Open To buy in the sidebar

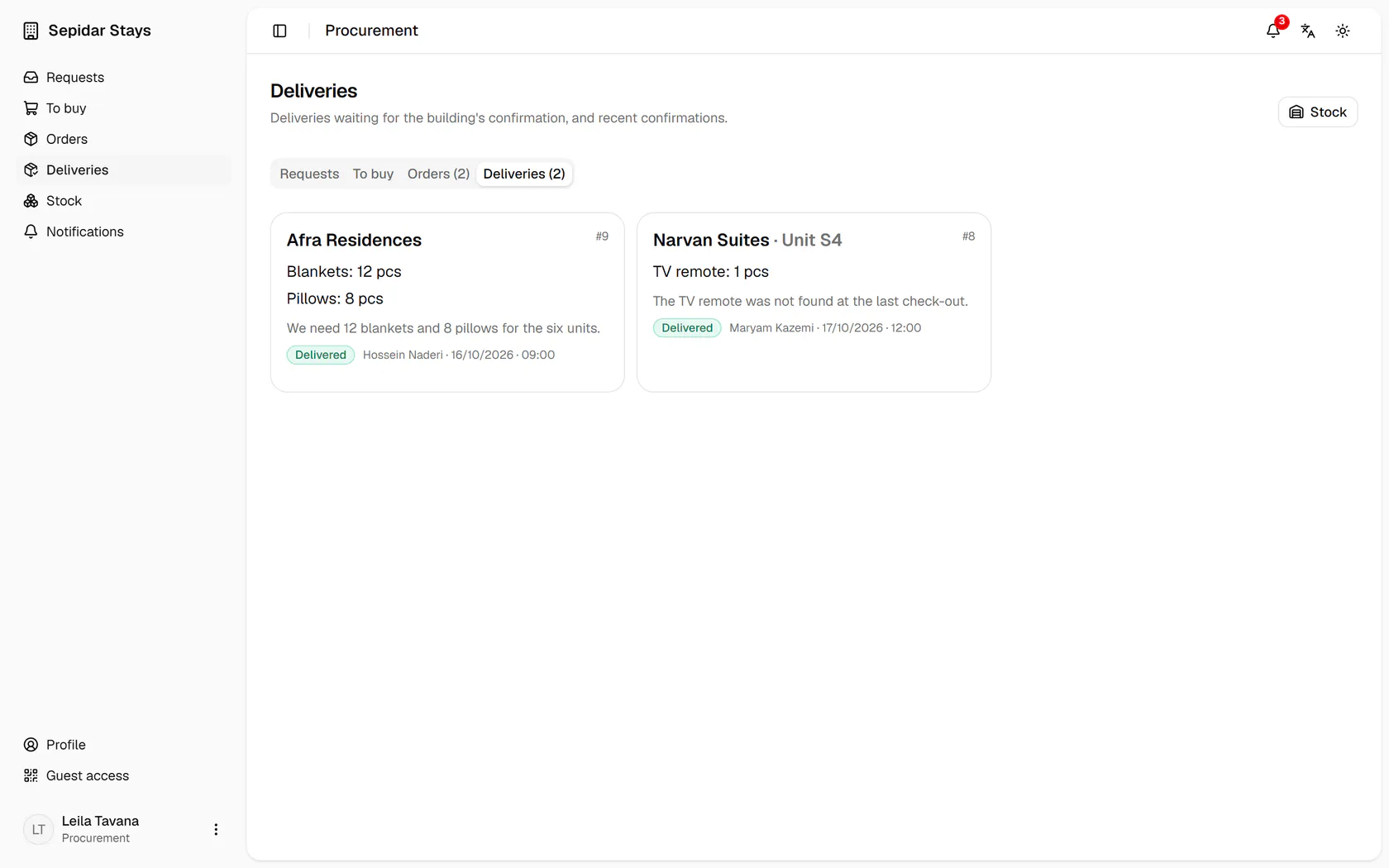coord(124,108)
